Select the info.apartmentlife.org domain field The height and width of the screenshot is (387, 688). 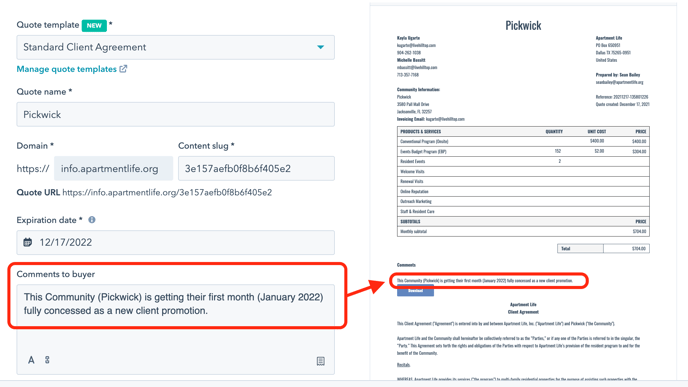pos(114,168)
